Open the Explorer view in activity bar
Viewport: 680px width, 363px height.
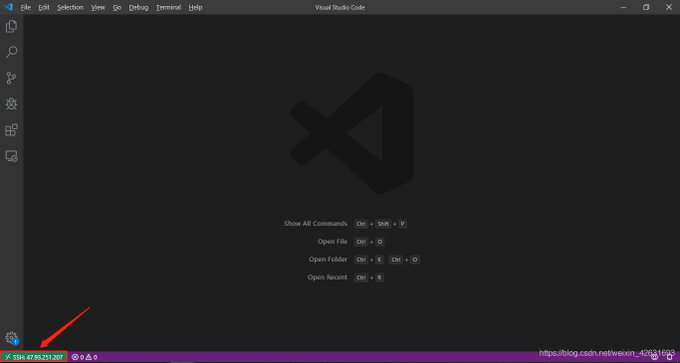[x=11, y=27]
